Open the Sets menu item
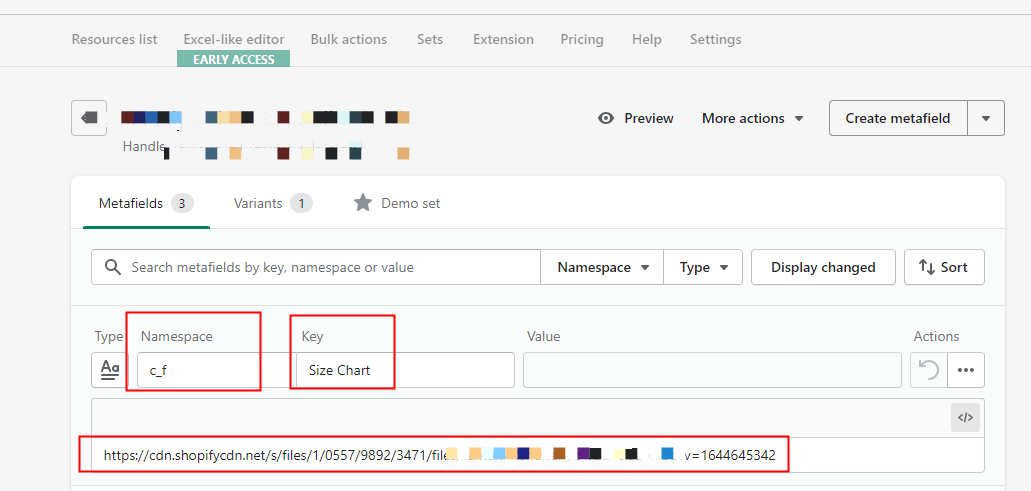This screenshot has height=491, width=1031. pos(430,39)
